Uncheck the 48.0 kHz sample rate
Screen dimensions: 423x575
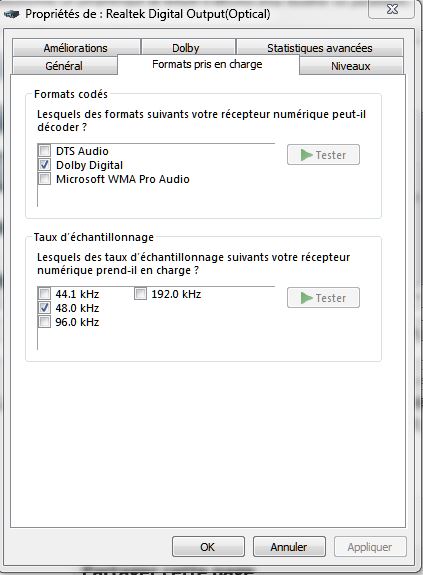[x=45, y=308]
